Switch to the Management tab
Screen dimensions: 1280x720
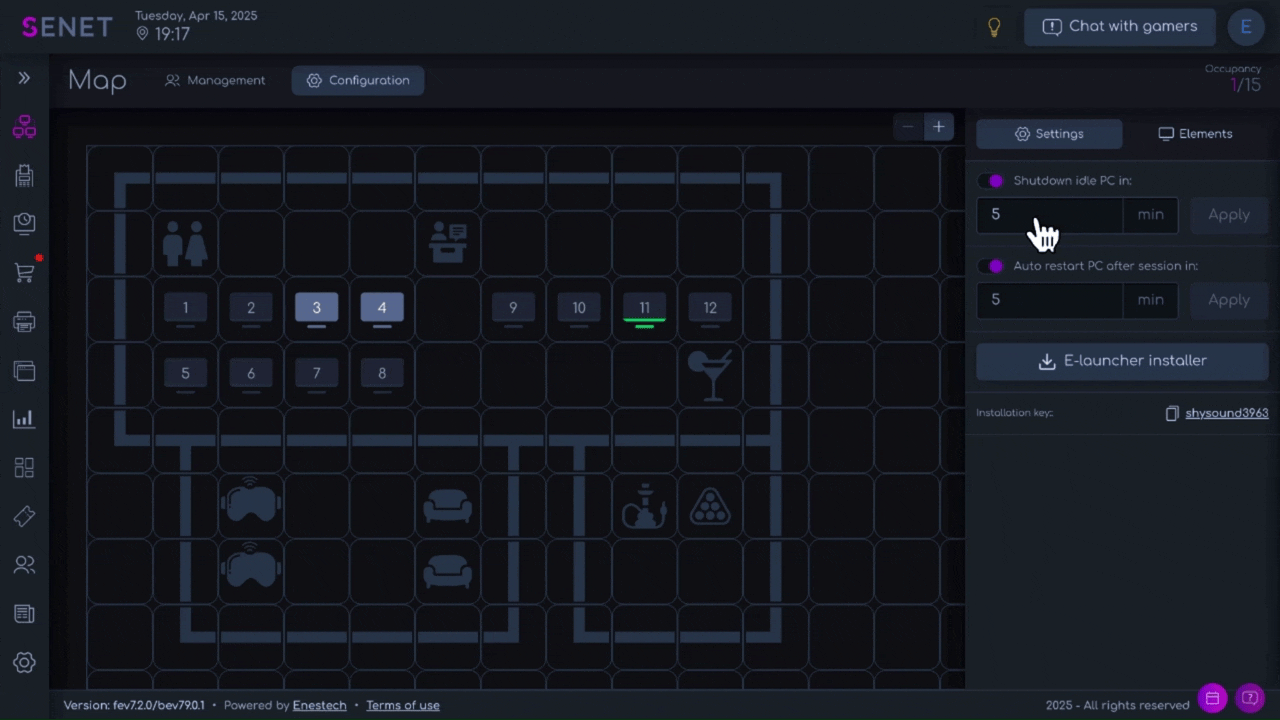[216, 81]
